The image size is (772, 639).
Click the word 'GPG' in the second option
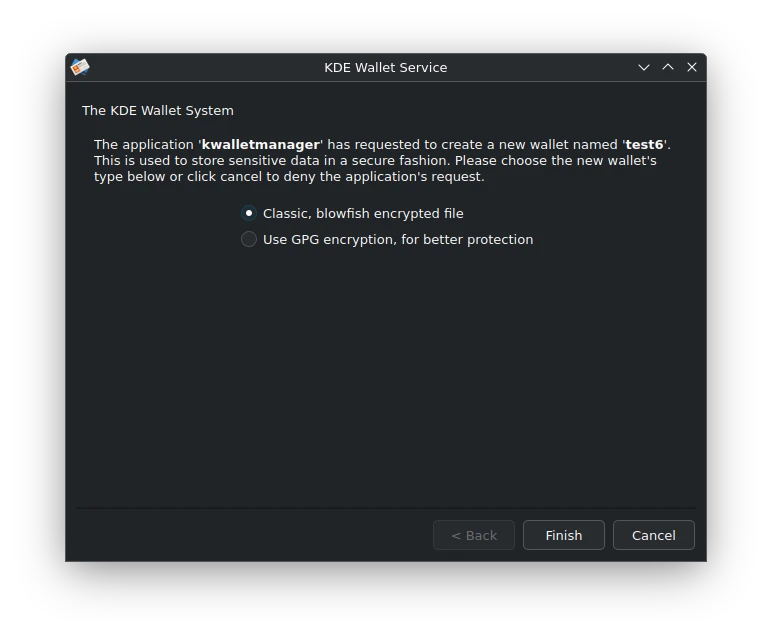305,240
